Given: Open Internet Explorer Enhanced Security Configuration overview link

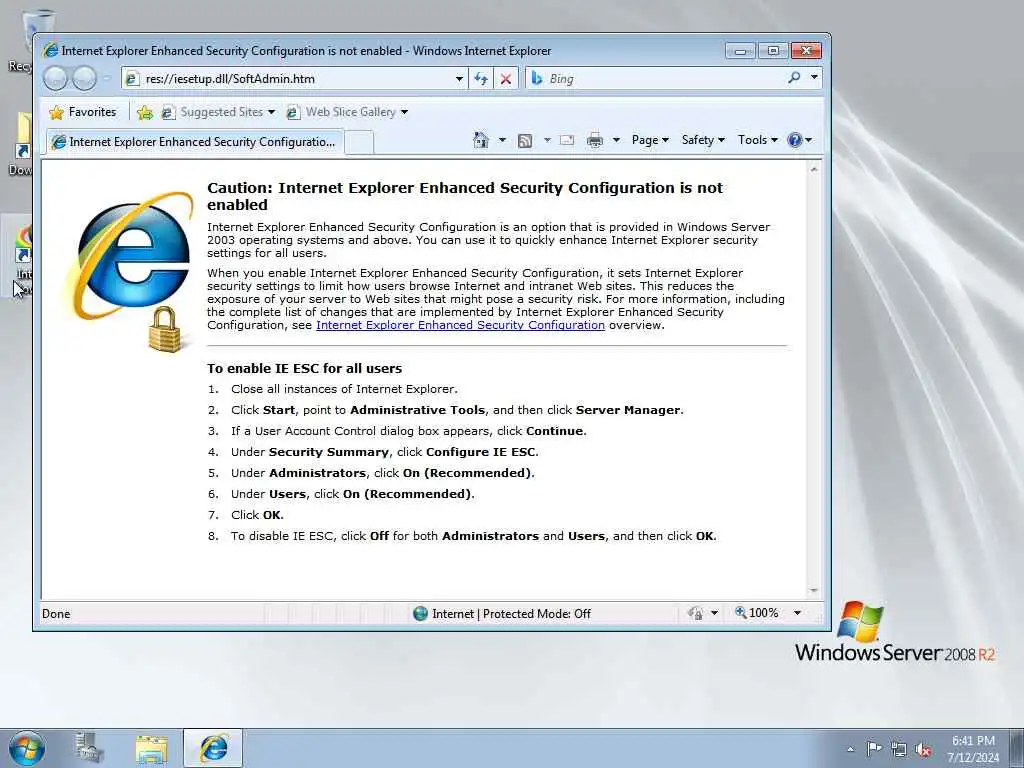Looking at the screenshot, I should point(460,325).
